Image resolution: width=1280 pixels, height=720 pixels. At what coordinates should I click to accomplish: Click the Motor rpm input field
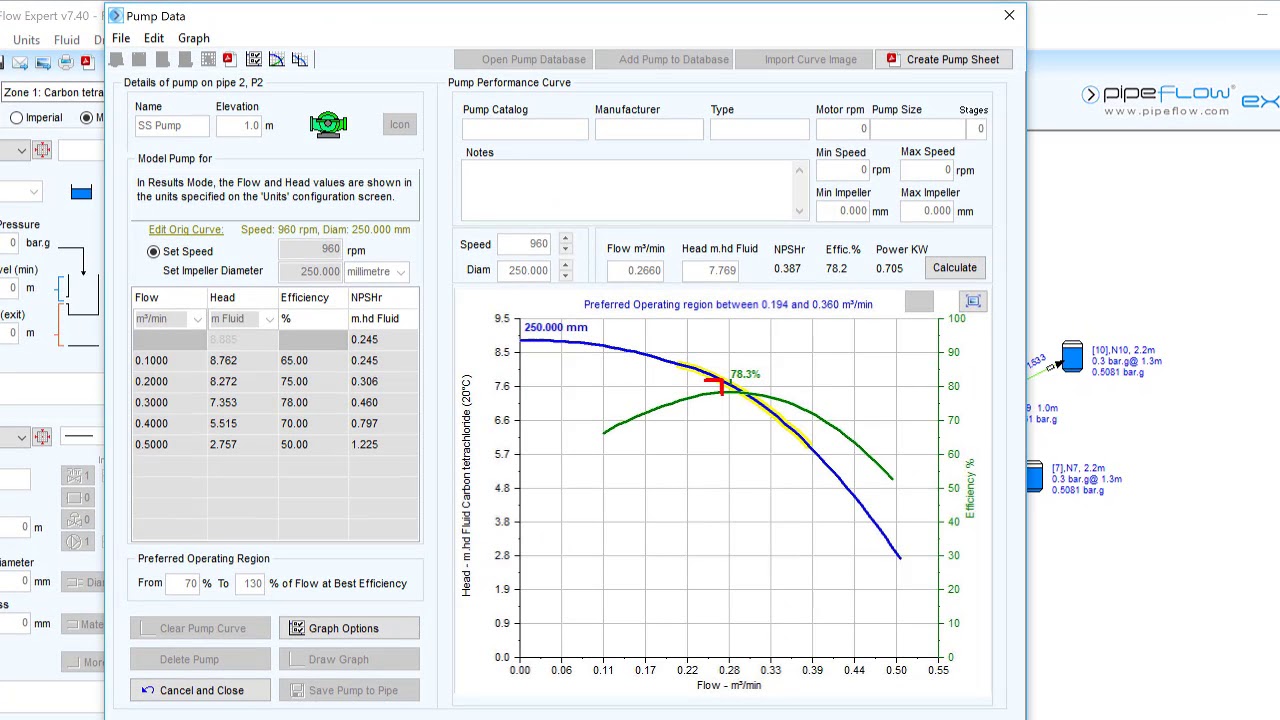842,129
